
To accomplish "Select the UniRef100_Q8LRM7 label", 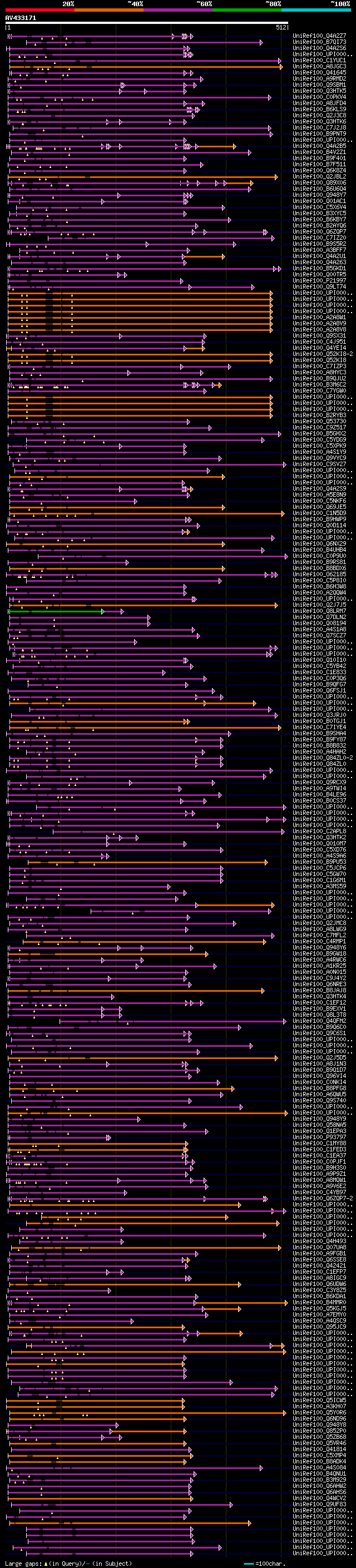I will click(x=319, y=611).
